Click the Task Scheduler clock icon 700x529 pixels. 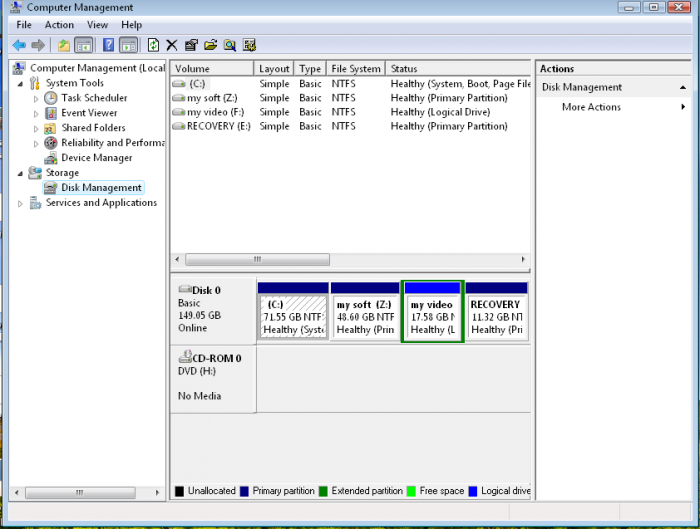coord(51,98)
